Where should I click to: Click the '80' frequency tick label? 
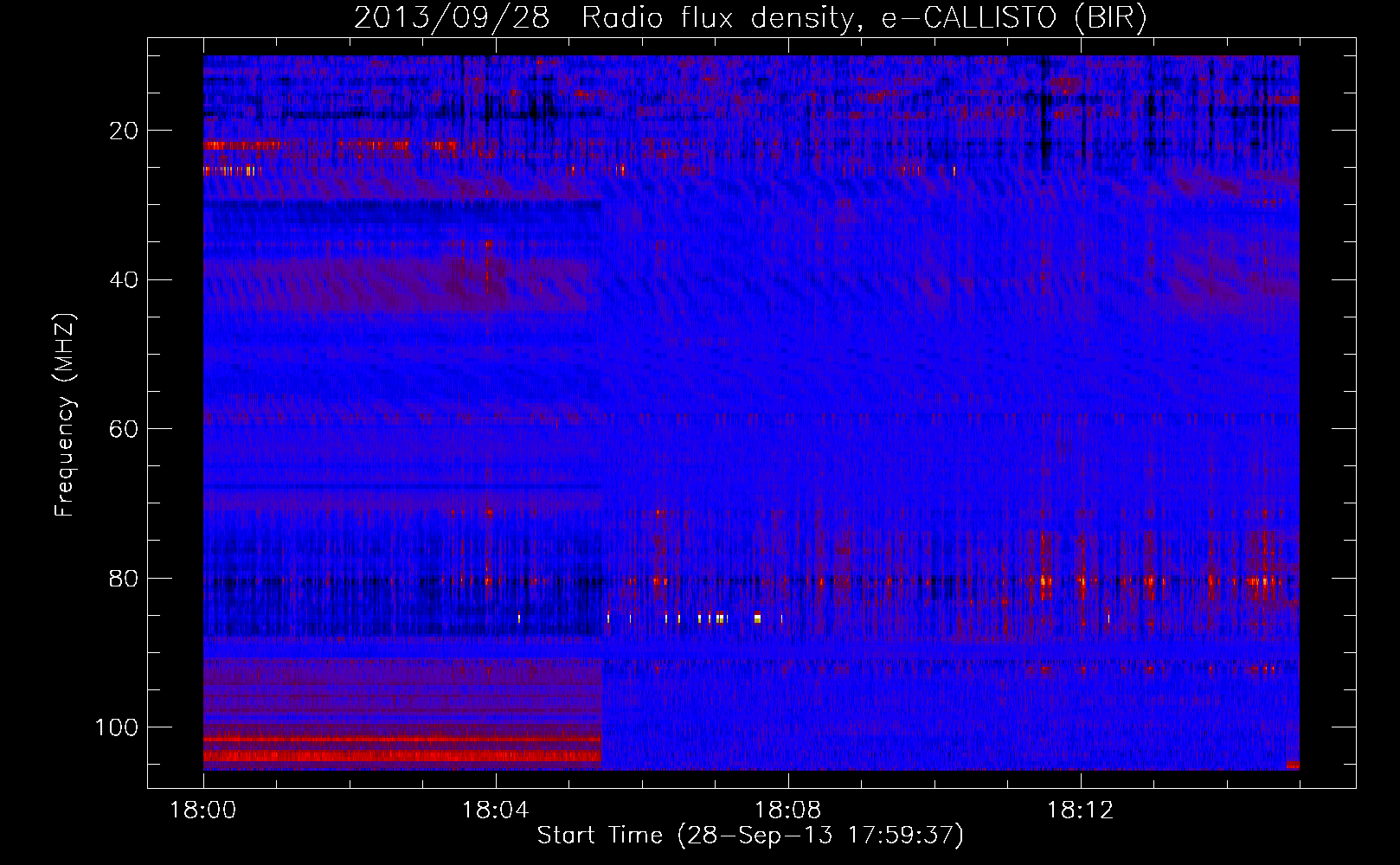(x=125, y=578)
